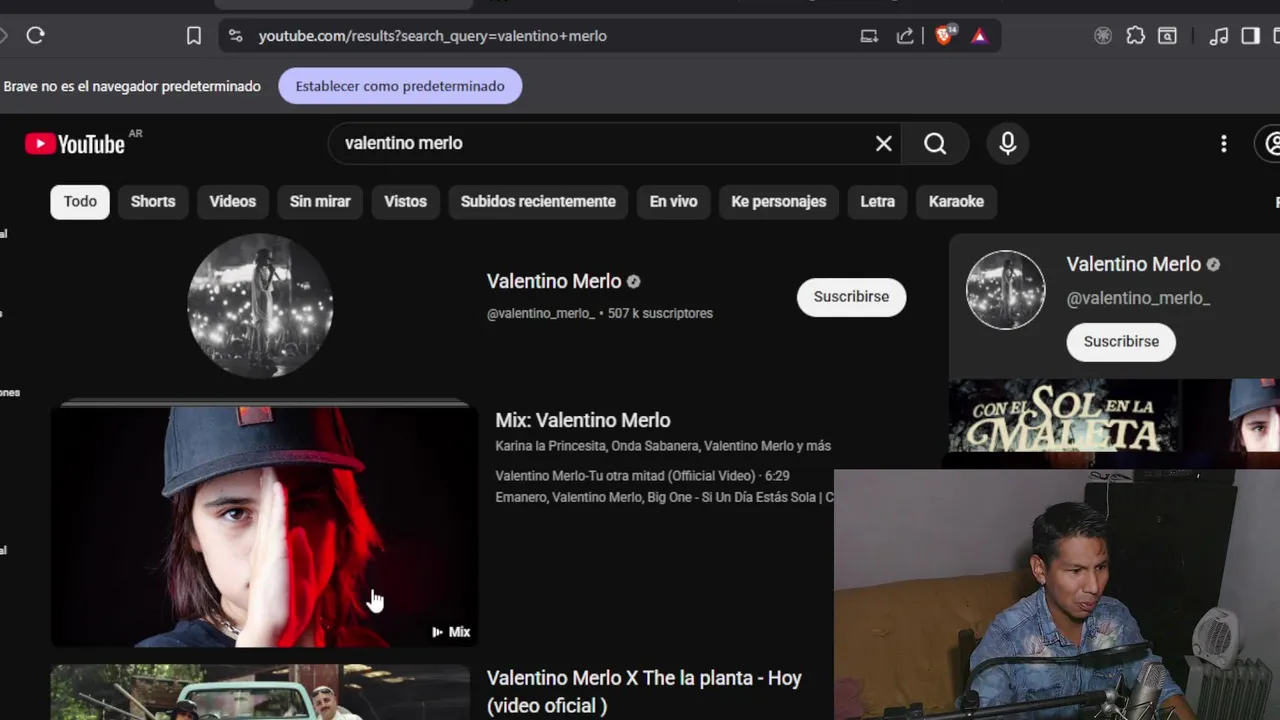This screenshot has height=720, width=1280.
Task: Select the Vistos filter chip
Action: coord(405,202)
